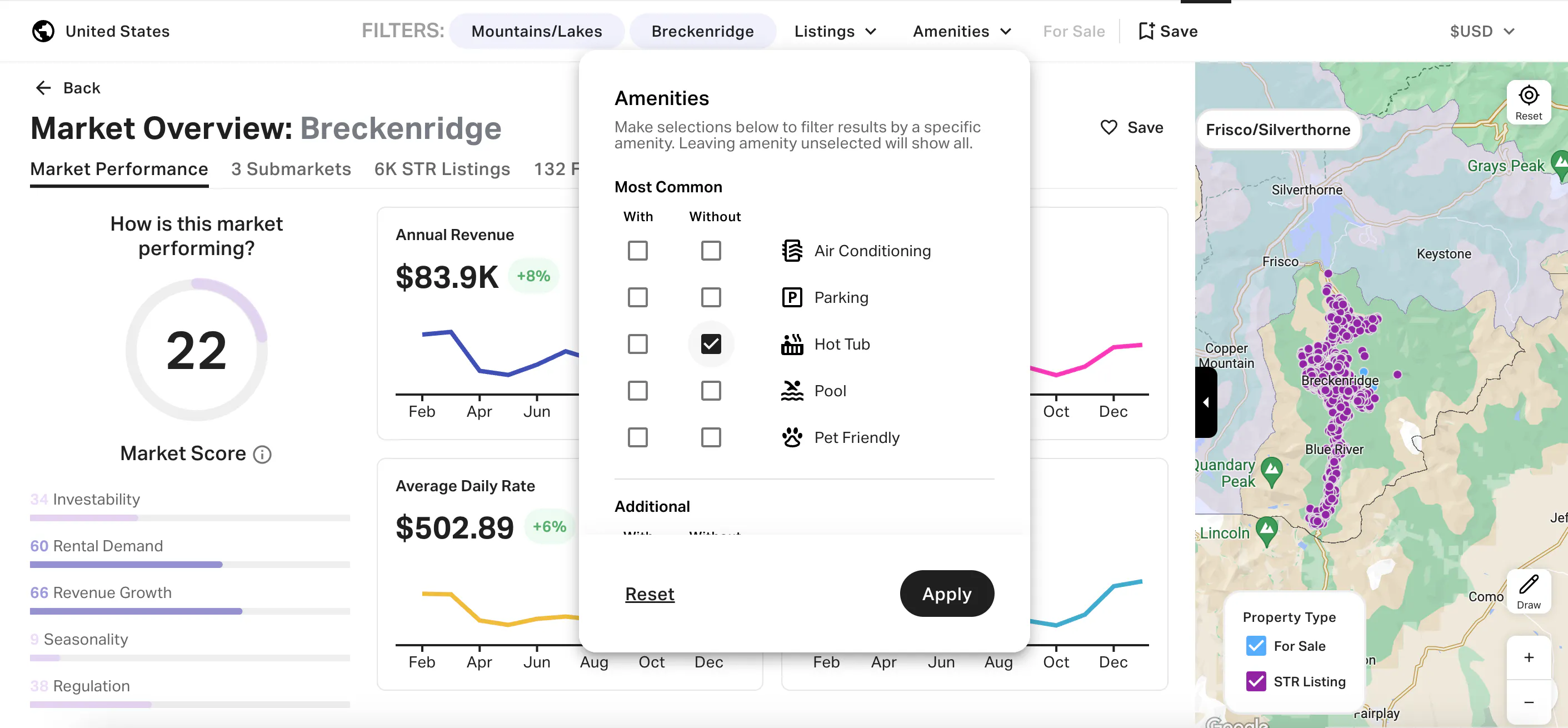Screen dimensions: 1568x728
Task: Click the Market Score info icon
Action: [x=262, y=454]
